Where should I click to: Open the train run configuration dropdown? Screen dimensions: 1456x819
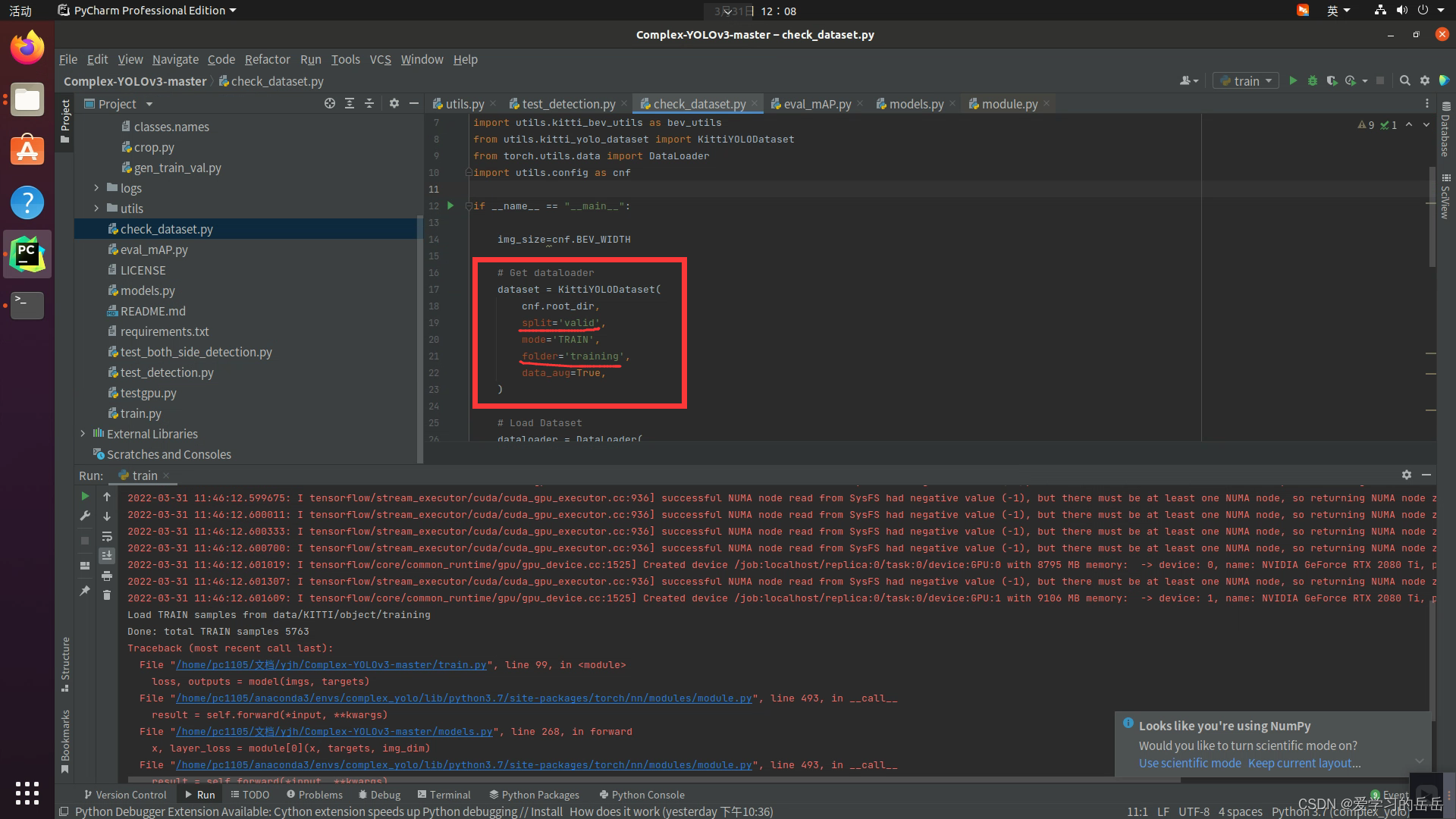click(x=1247, y=80)
